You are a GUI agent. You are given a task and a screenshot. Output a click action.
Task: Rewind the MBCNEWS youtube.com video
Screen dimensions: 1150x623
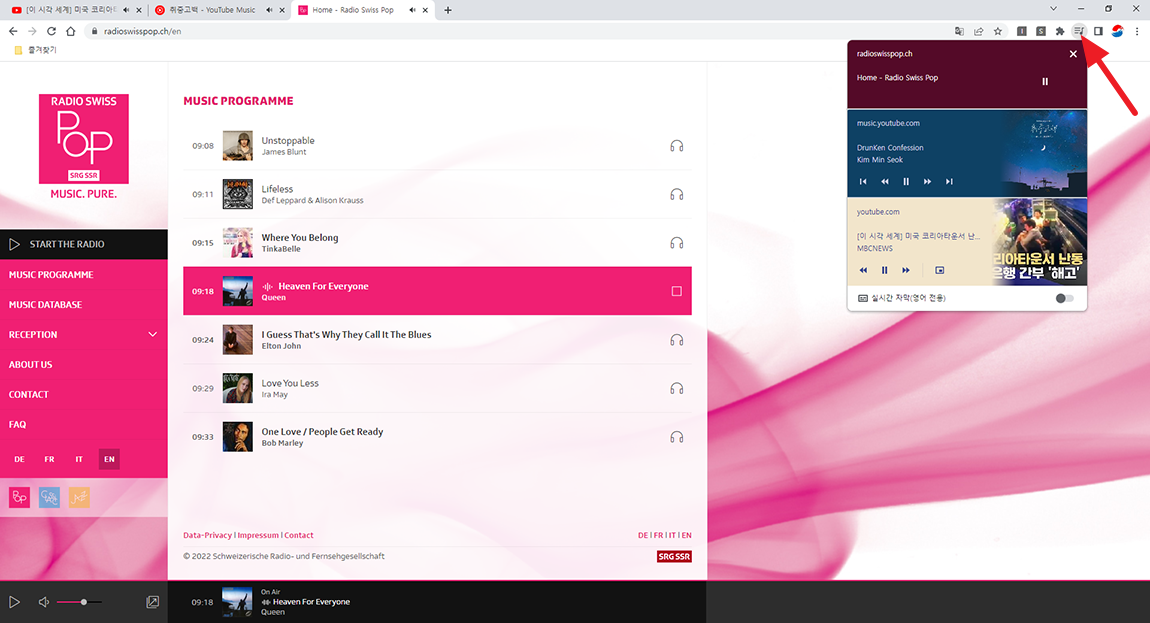tap(863, 270)
